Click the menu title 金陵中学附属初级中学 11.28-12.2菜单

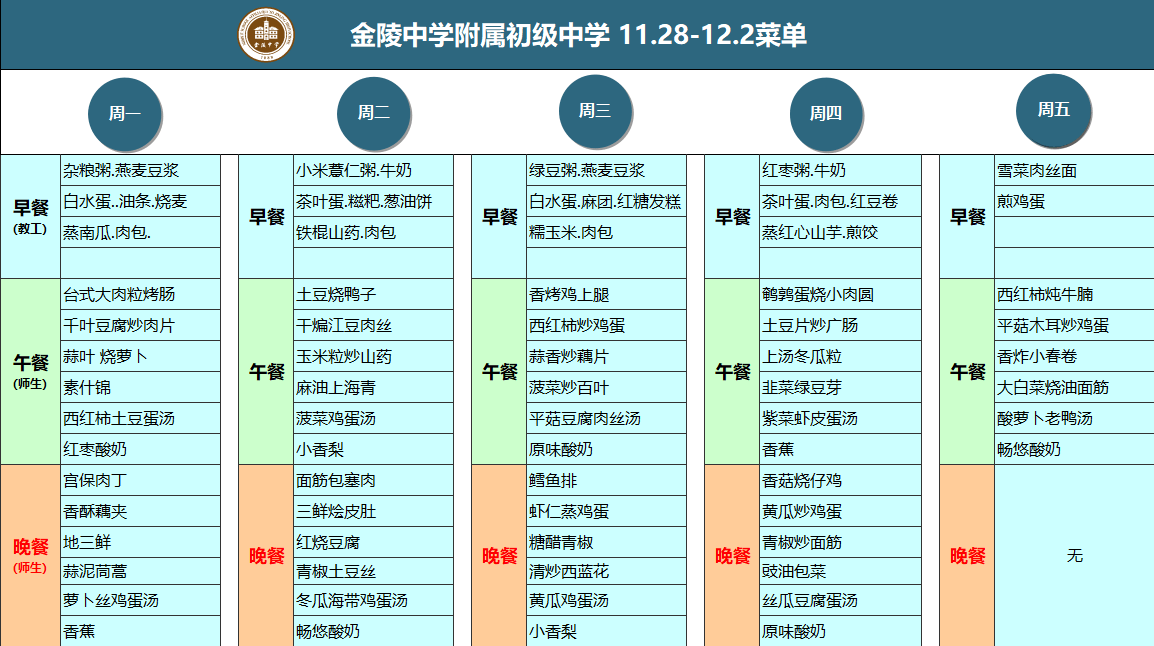click(578, 36)
